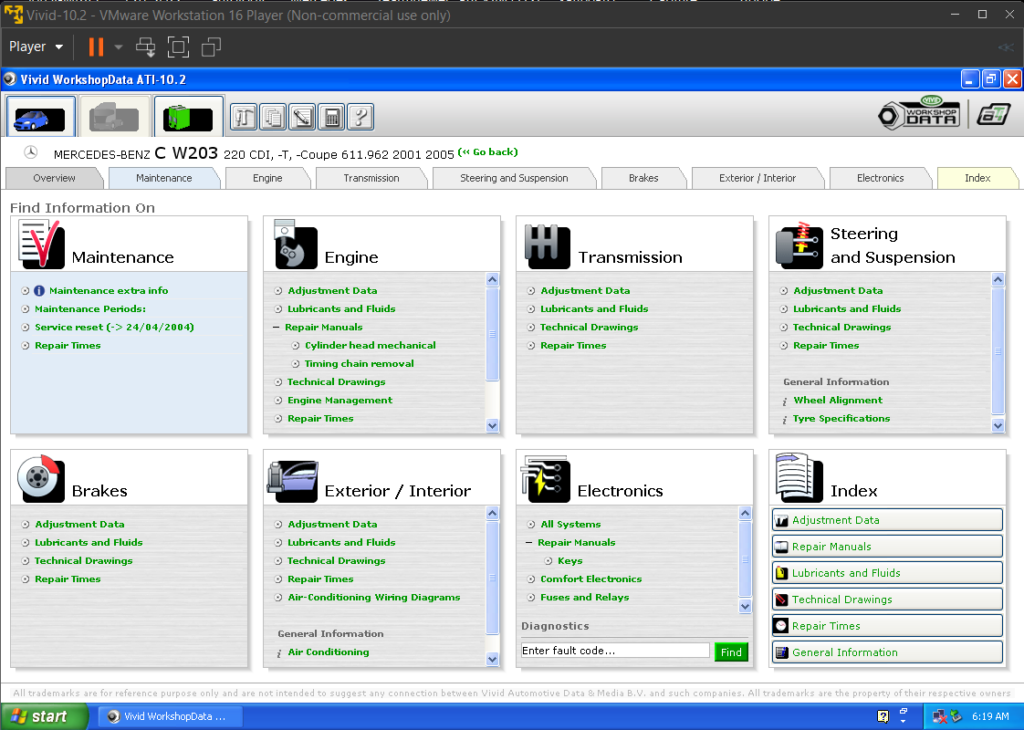Select the grey truck vehicle type

point(114,117)
